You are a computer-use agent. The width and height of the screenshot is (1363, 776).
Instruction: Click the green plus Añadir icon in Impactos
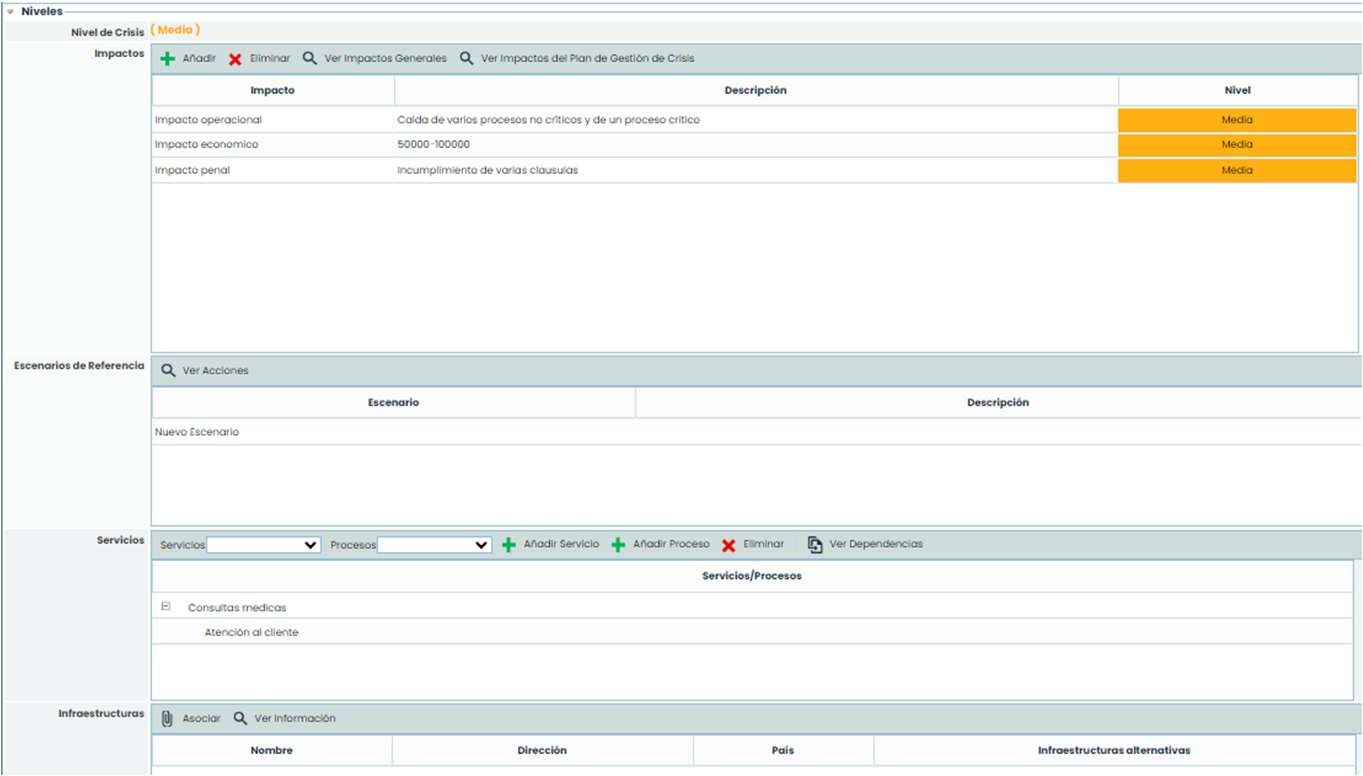tap(168, 59)
